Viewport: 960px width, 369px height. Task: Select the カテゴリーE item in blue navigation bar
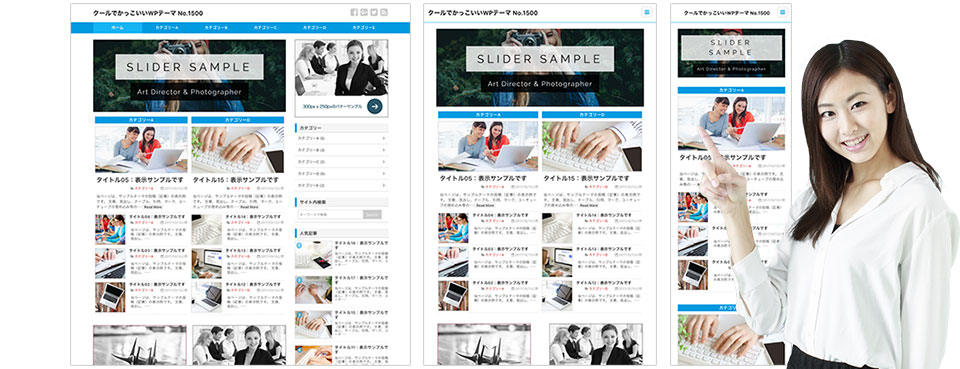coord(364,28)
